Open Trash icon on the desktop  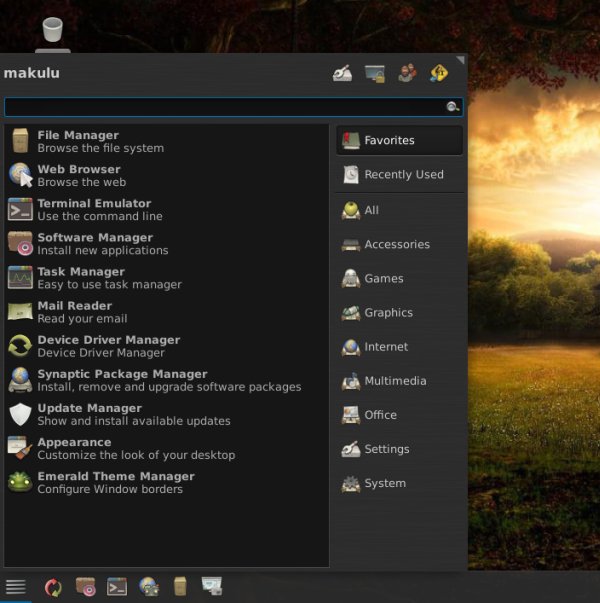52,32
